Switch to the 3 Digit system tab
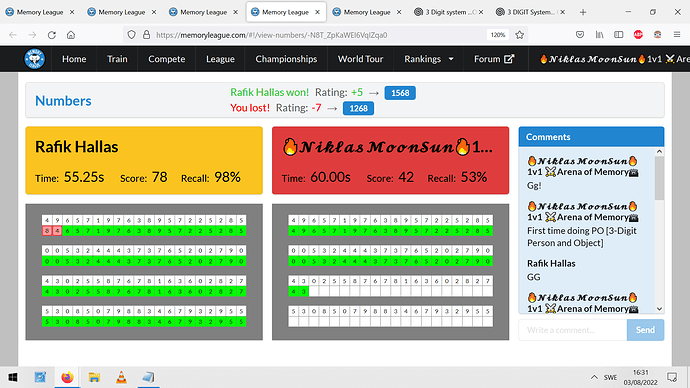The image size is (690, 388). pos(449,12)
